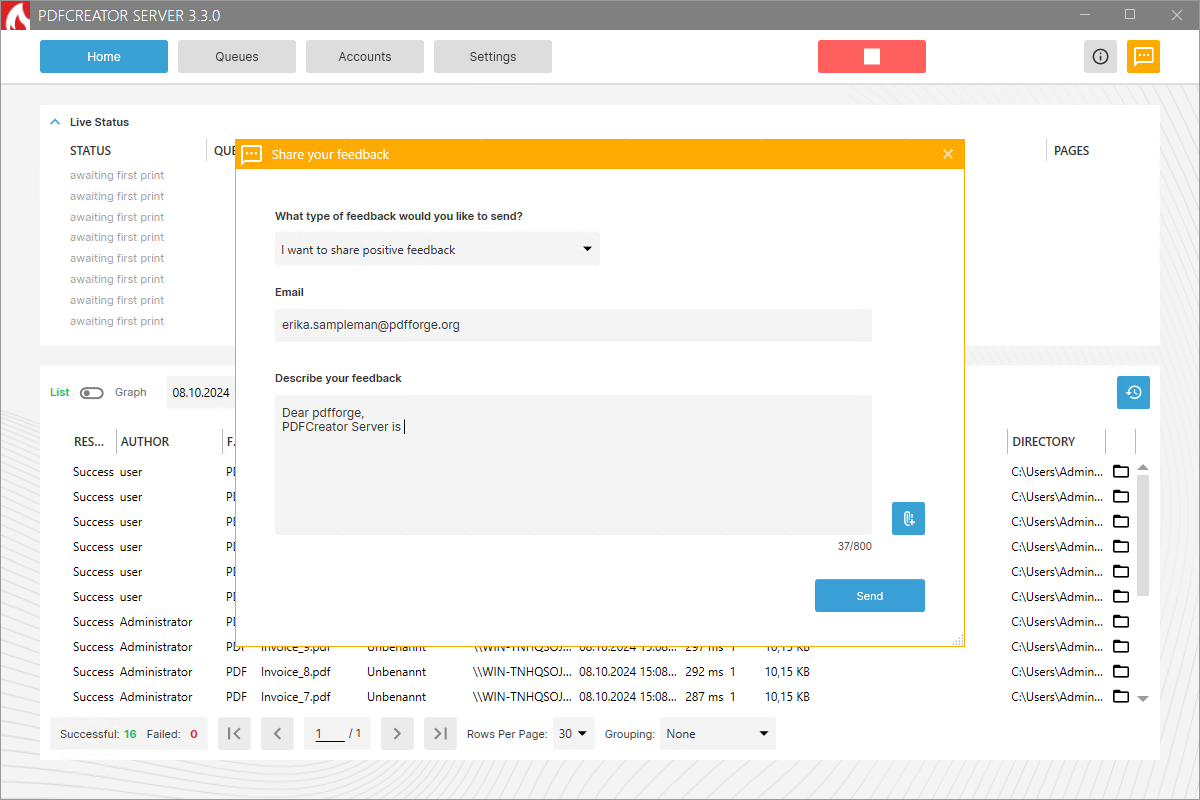1200x800 pixels.
Task: Open folder icon in Invoice_7.pdf row
Action: tap(1121, 697)
